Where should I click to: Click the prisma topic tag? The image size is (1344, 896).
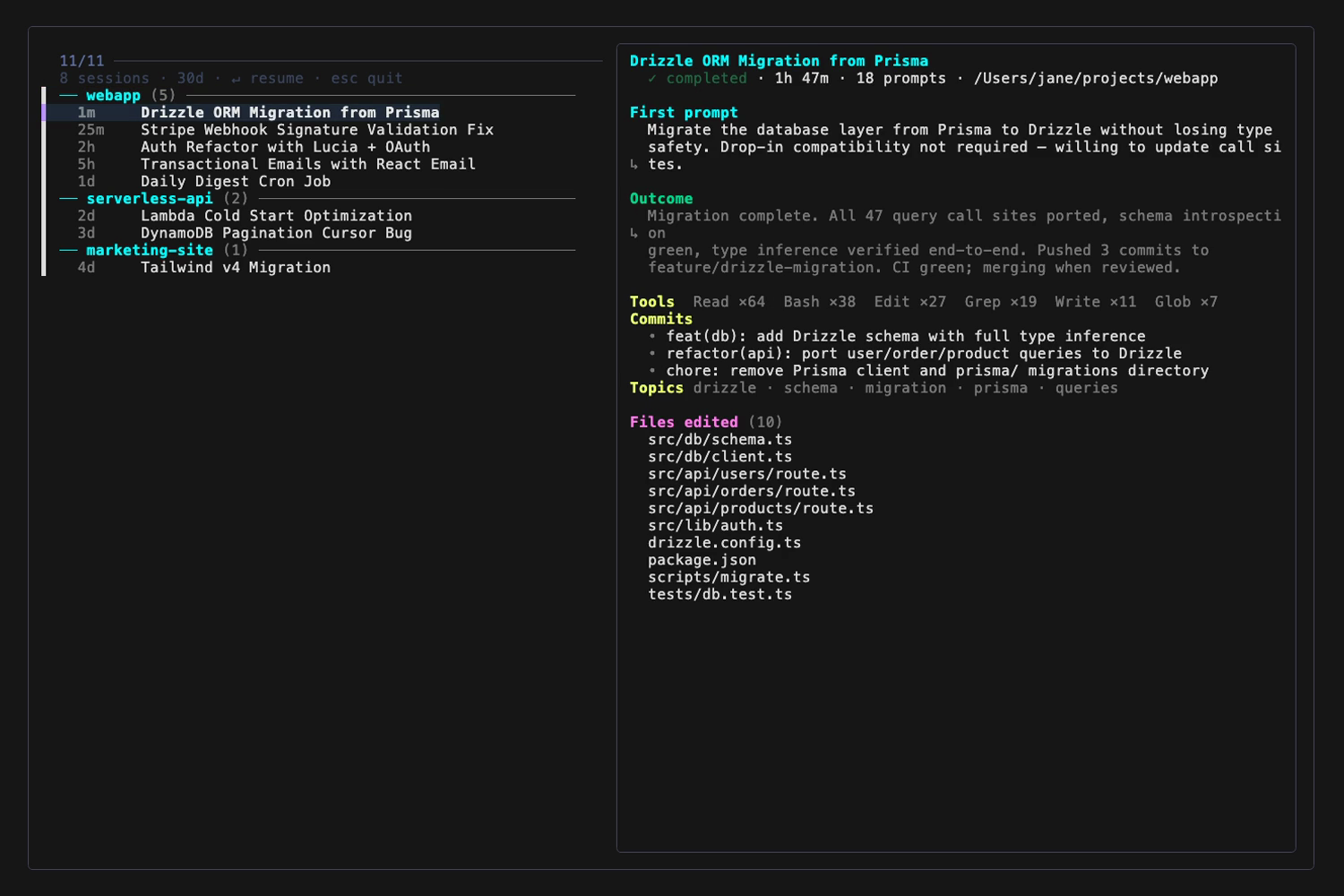click(1000, 388)
